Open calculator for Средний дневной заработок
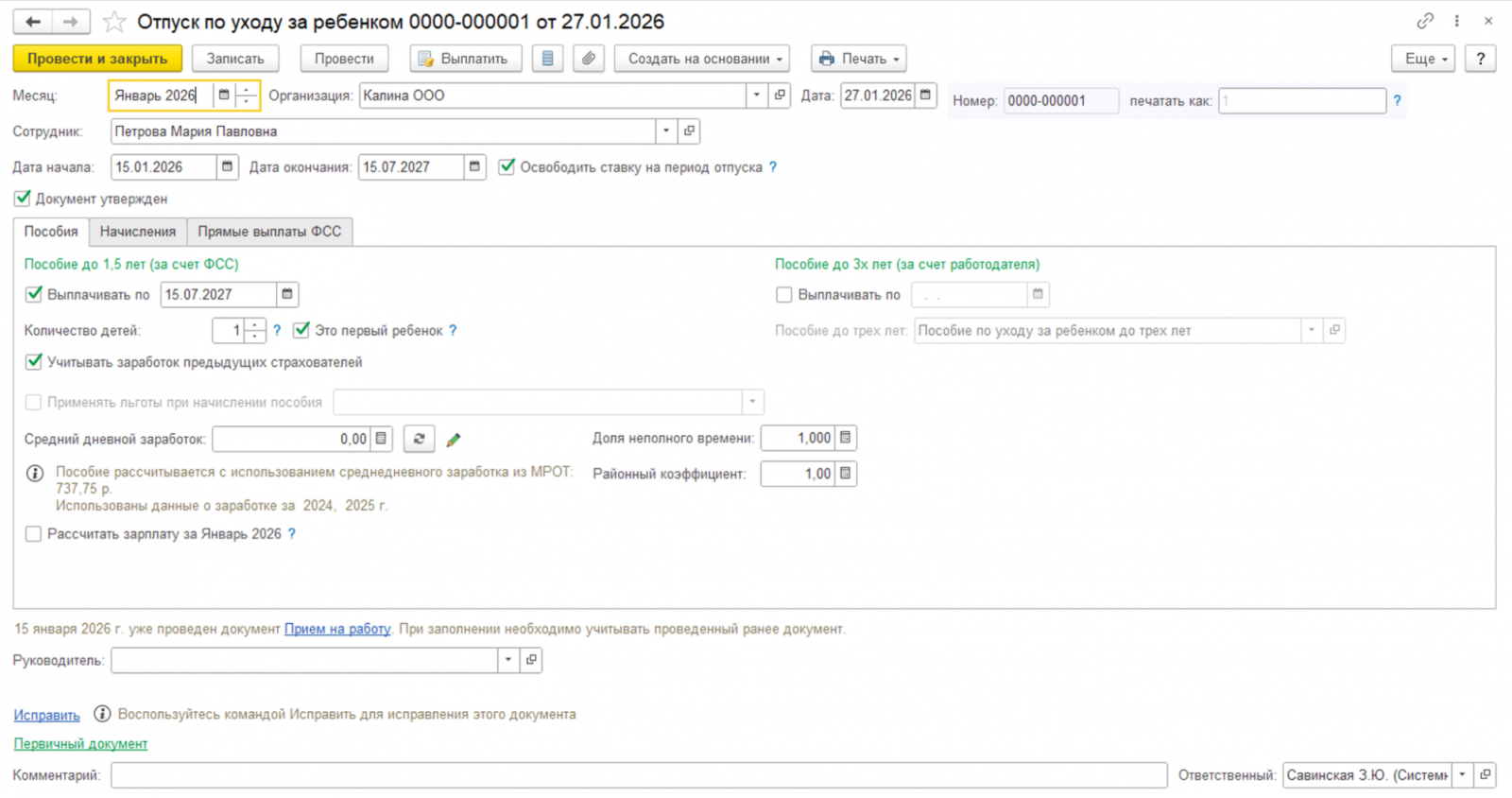1512x798 pixels. click(x=381, y=439)
